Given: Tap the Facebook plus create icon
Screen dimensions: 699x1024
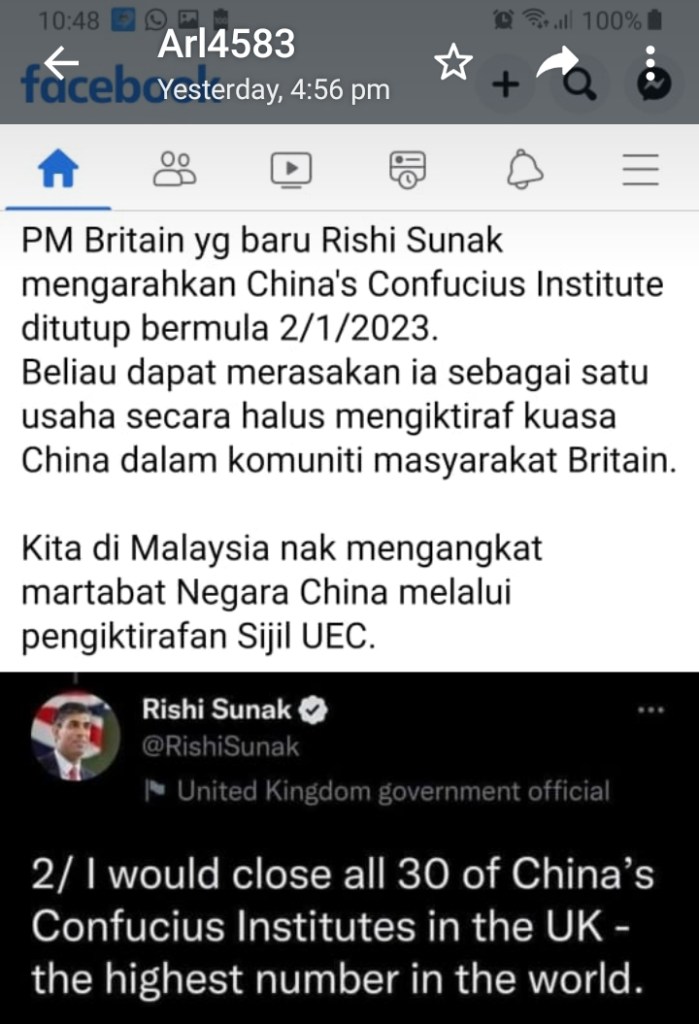Looking at the screenshot, I should pos(505,85).
